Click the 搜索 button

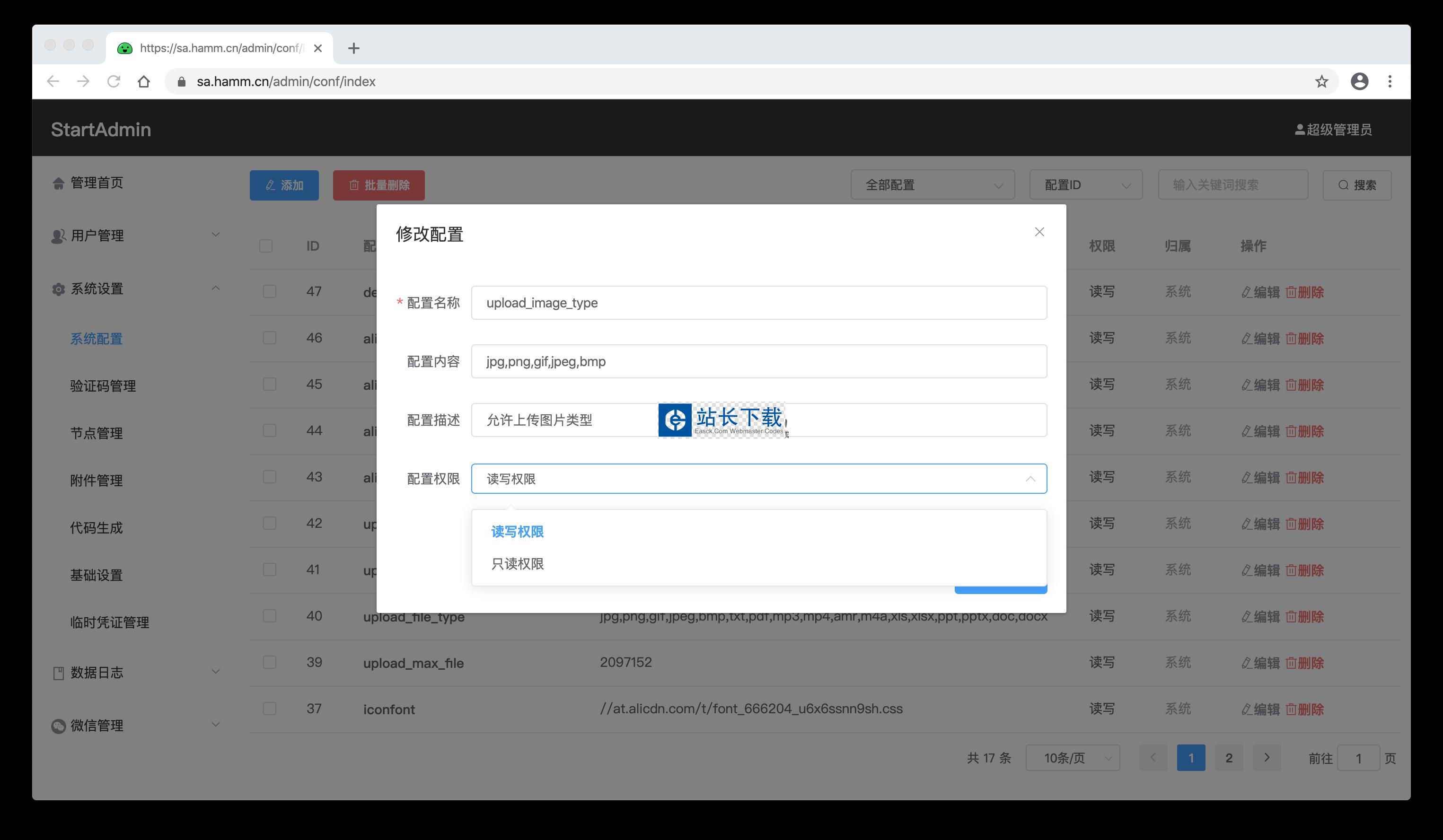pos(1356,185)
